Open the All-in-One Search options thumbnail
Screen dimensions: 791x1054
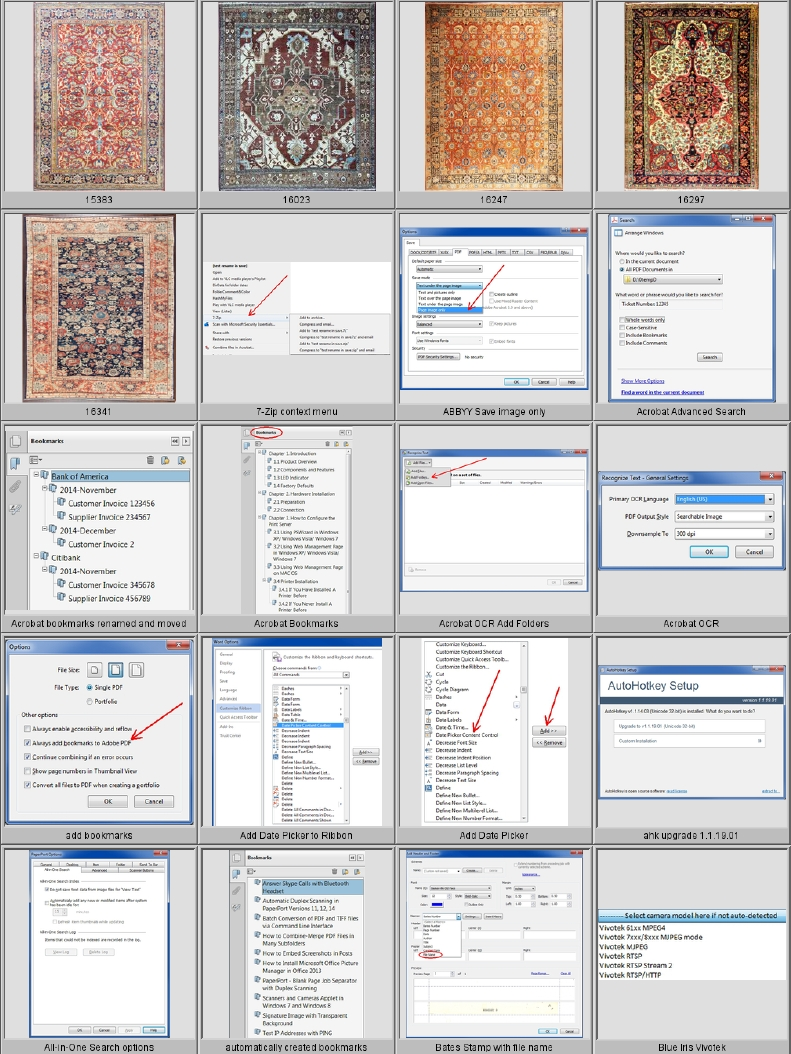point(99,944)
